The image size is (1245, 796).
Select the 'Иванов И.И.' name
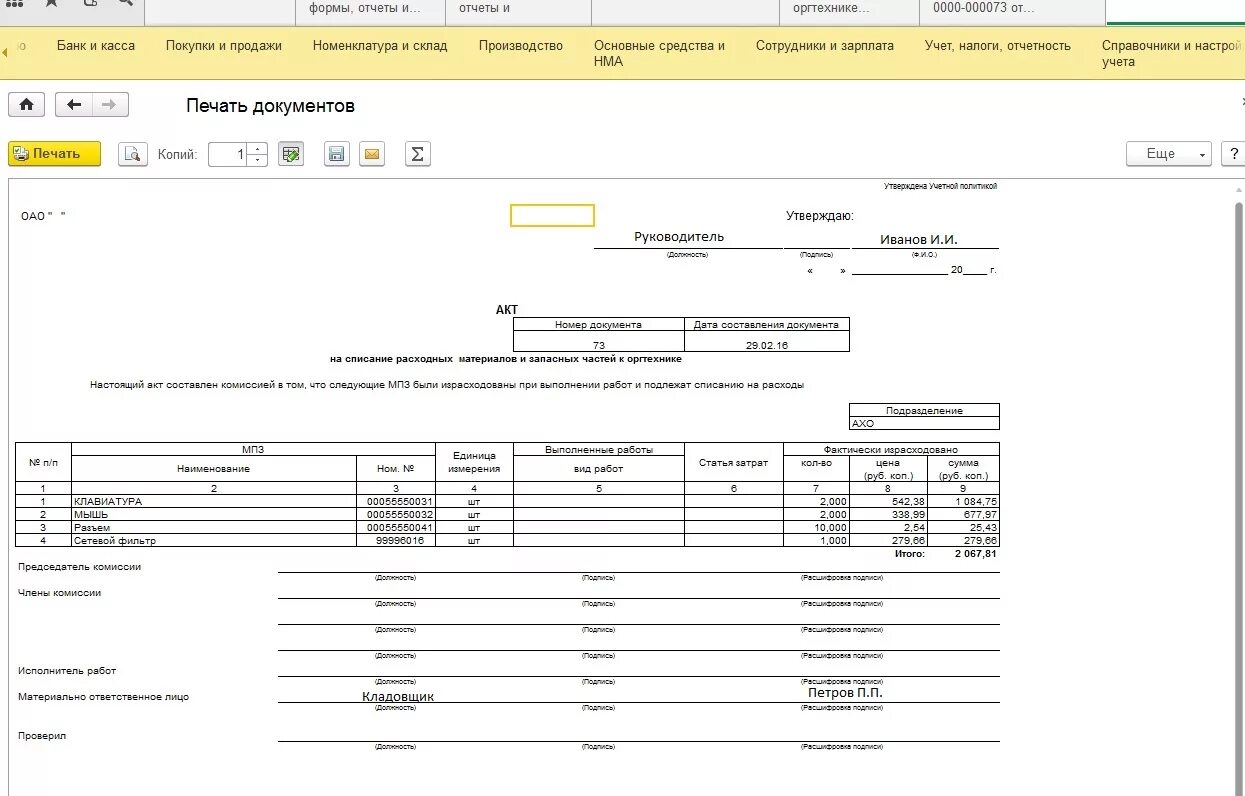(919, 240)
